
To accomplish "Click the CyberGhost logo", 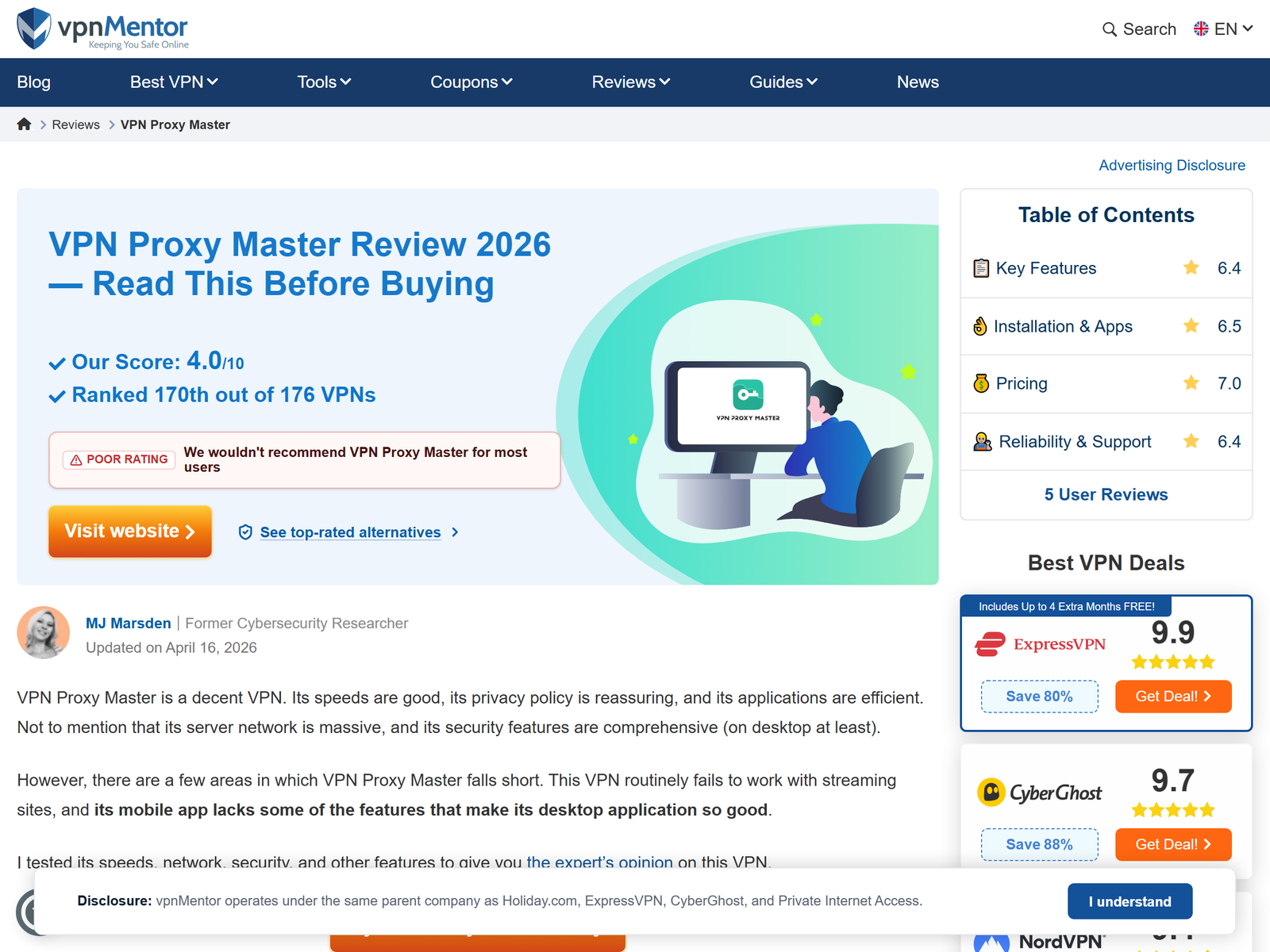I will (x=1039, y=793).
